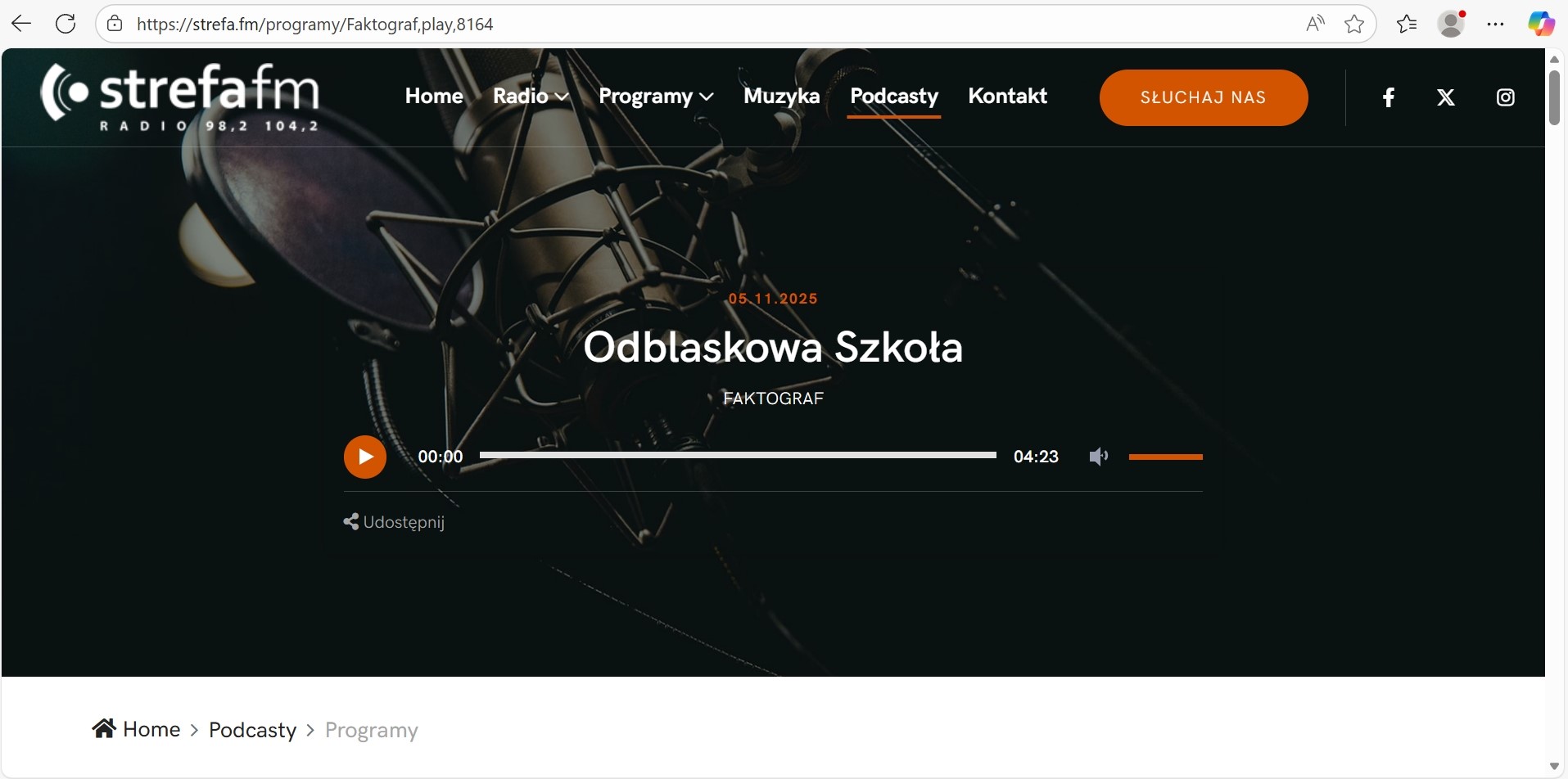Image resolution: width=1568 pixels, height=779 pixels.
Task: Open the X (Twitter) profile icon
Action: tap(1446, 97)
